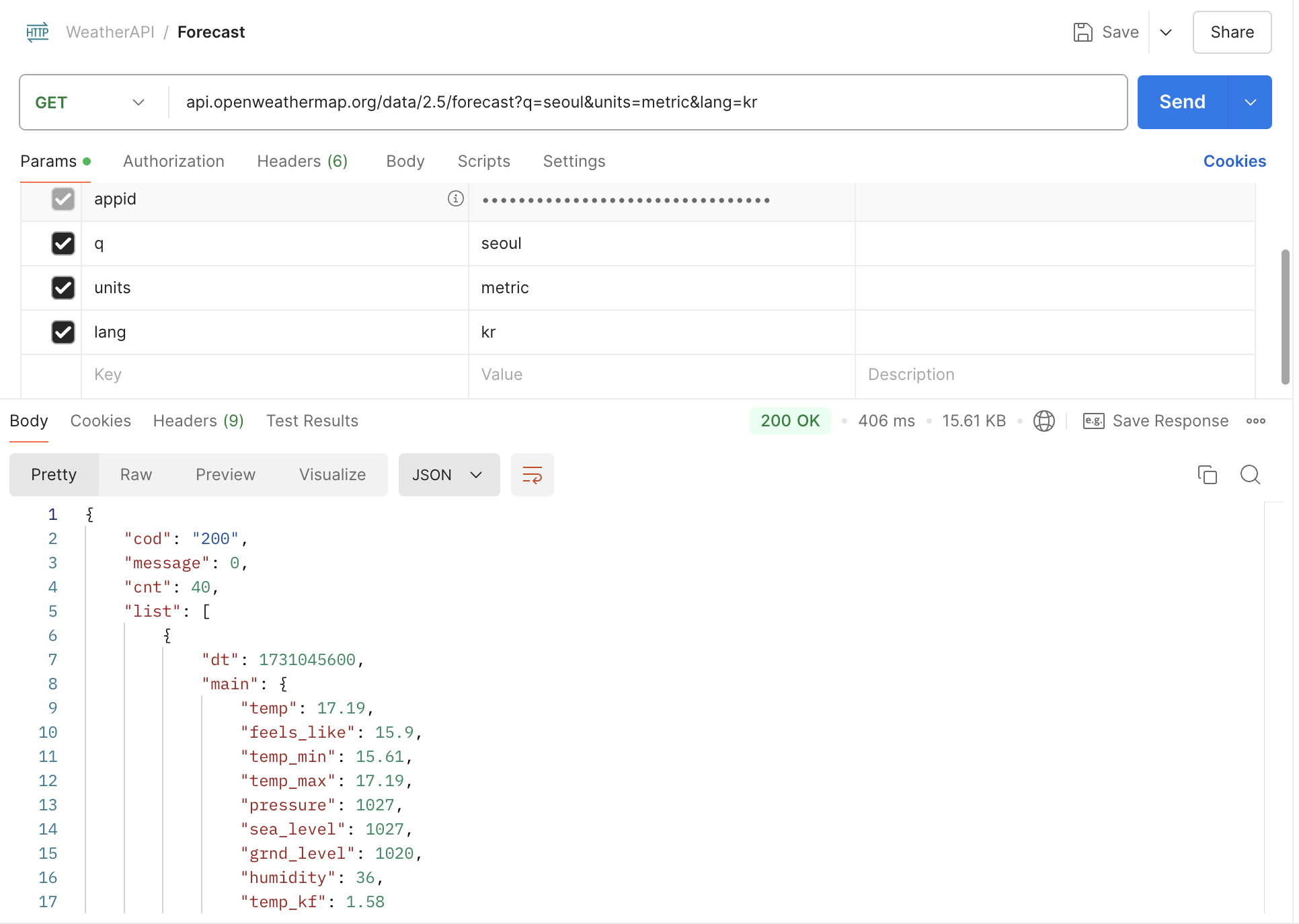Open the Test Results response tab

pyautogui.click(x=312, y=421)
